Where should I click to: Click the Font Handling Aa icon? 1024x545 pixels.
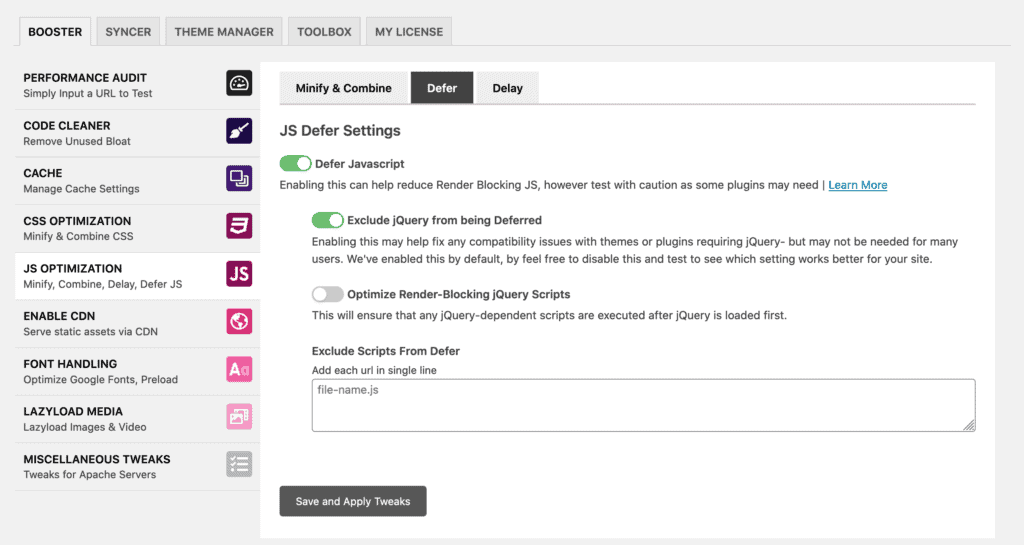click(x=239, y=369)
